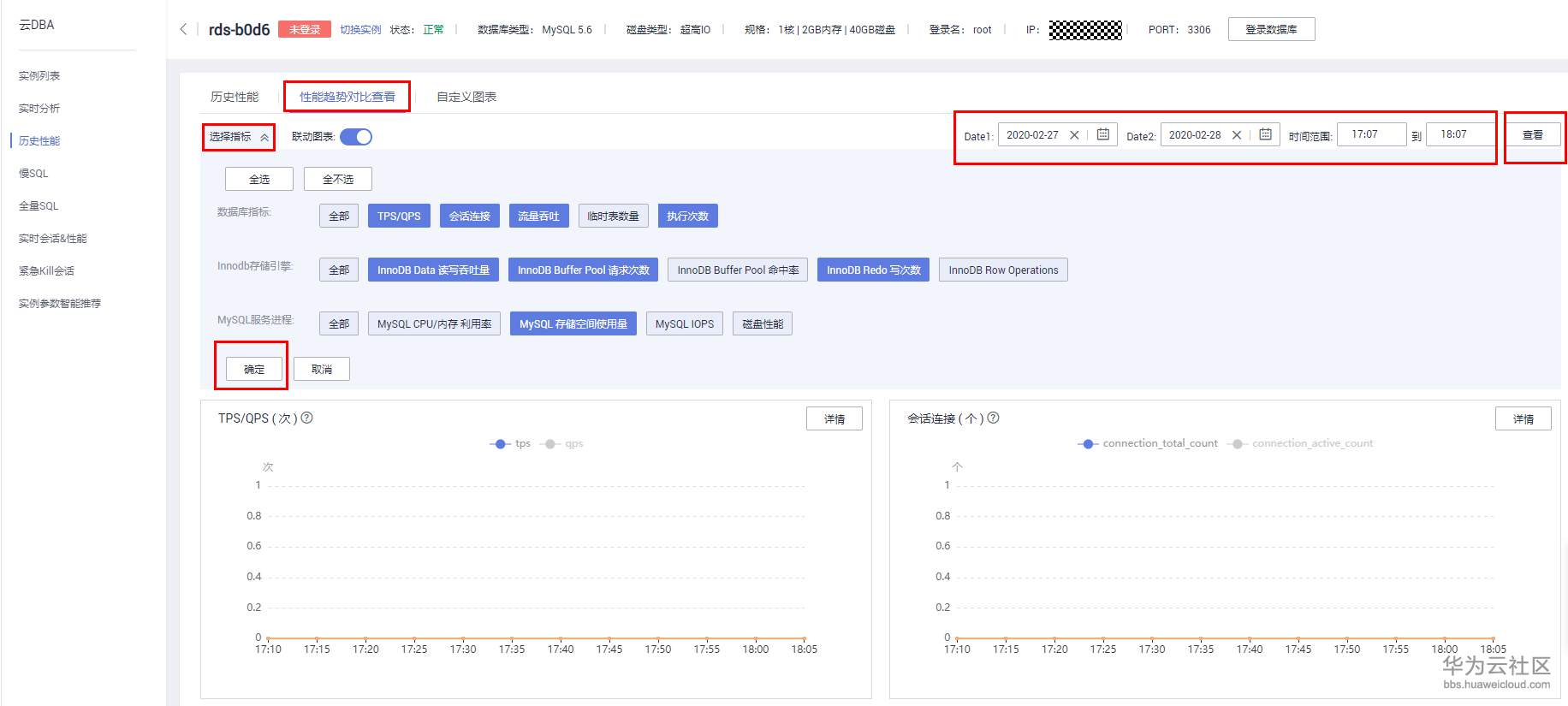The height and width of the screenshot is (706, 1568).
Task: Click the 未登录 status badge
Action: coord(305,29)
